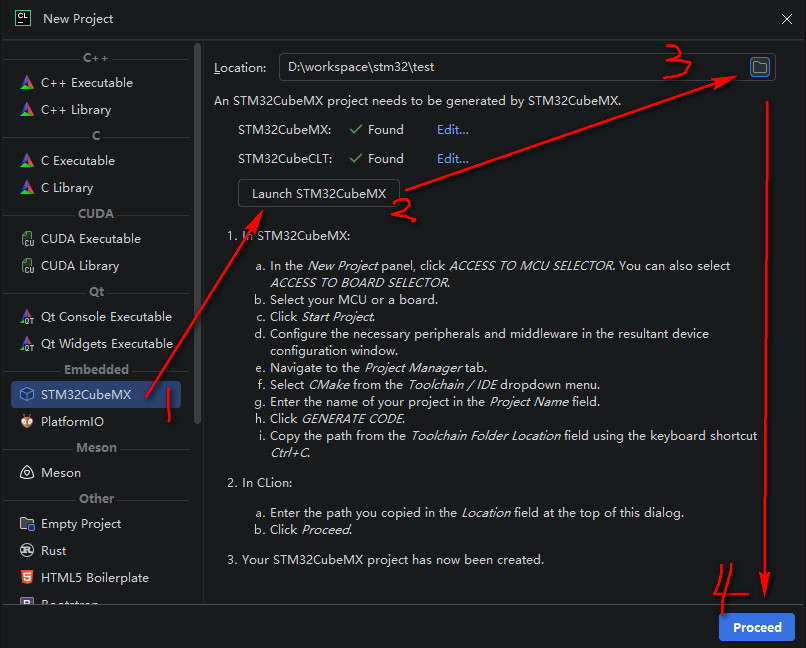Click the project type list scrollbar
This screenshot has height=648, width=806.
point(197,234)
